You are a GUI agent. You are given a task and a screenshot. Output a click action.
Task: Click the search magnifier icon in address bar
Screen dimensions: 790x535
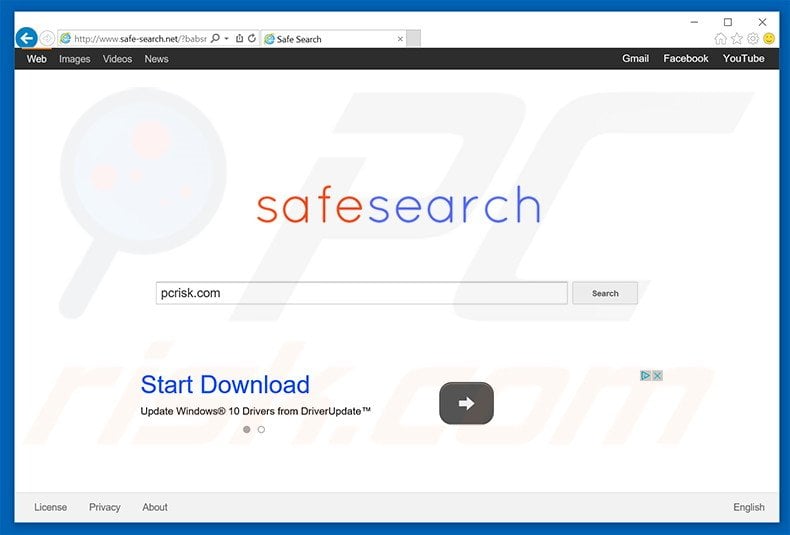coord(215,38)
